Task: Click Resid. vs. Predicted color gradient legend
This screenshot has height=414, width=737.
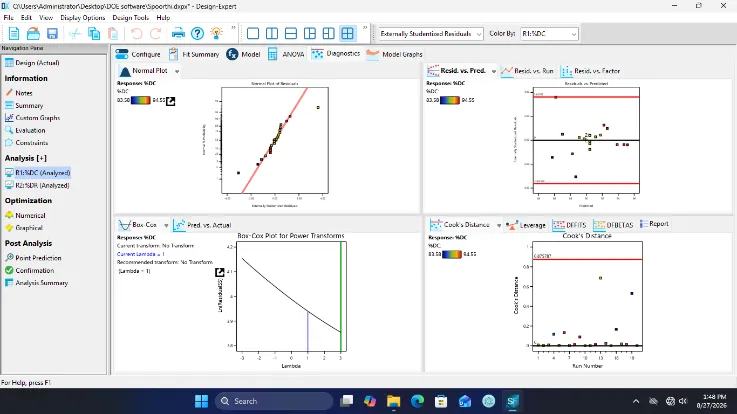Action: tap(449, 100)
